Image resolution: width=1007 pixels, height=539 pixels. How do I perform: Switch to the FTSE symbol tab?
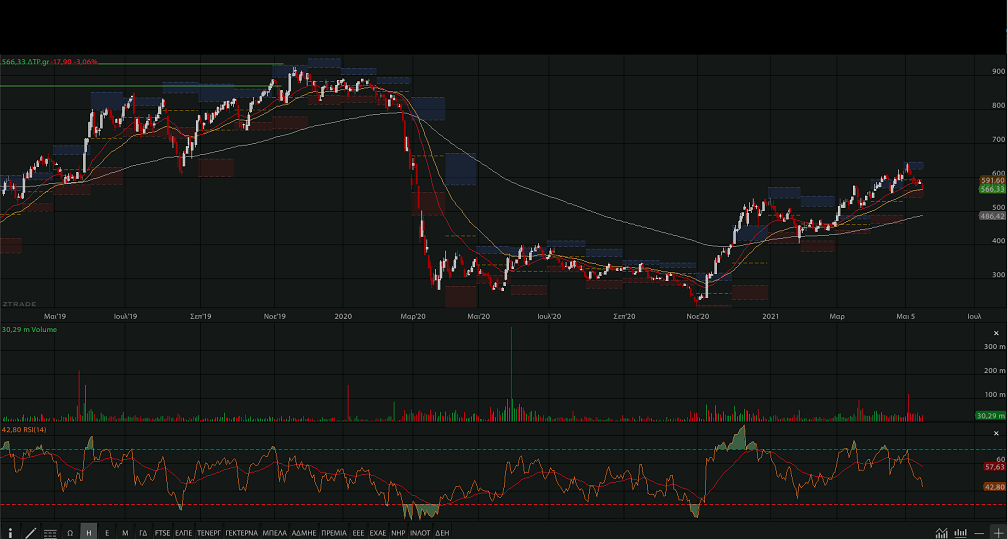click(x=163, y=533)
